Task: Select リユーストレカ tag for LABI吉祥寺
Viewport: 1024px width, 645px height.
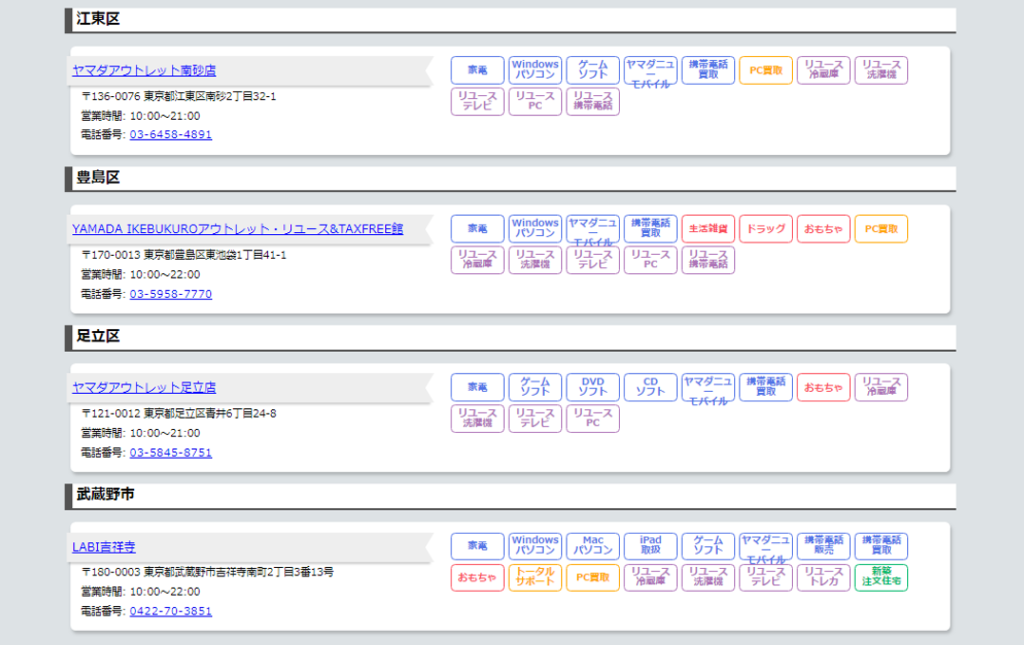Action: [824, 578]
